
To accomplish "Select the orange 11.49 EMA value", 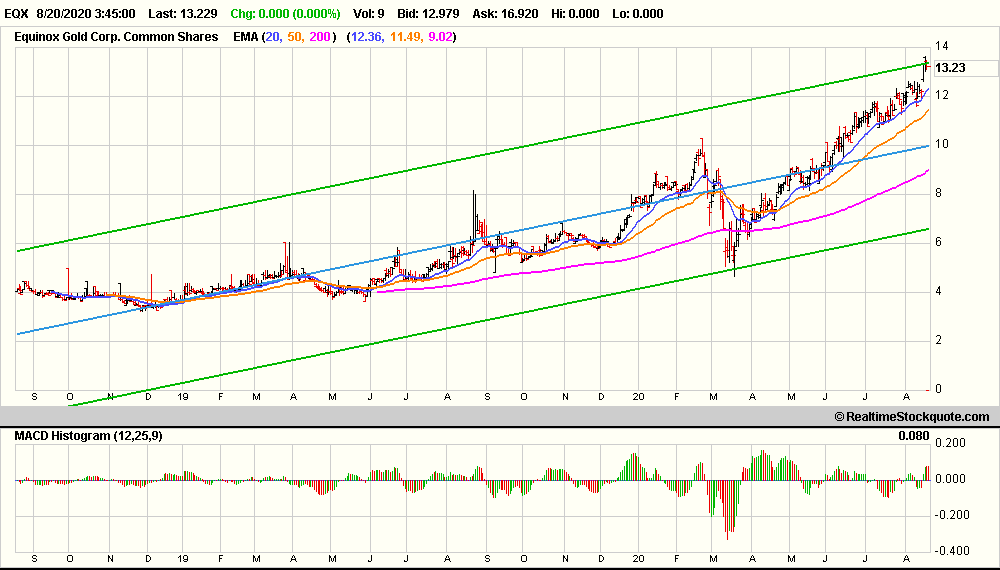I will 405,37.
